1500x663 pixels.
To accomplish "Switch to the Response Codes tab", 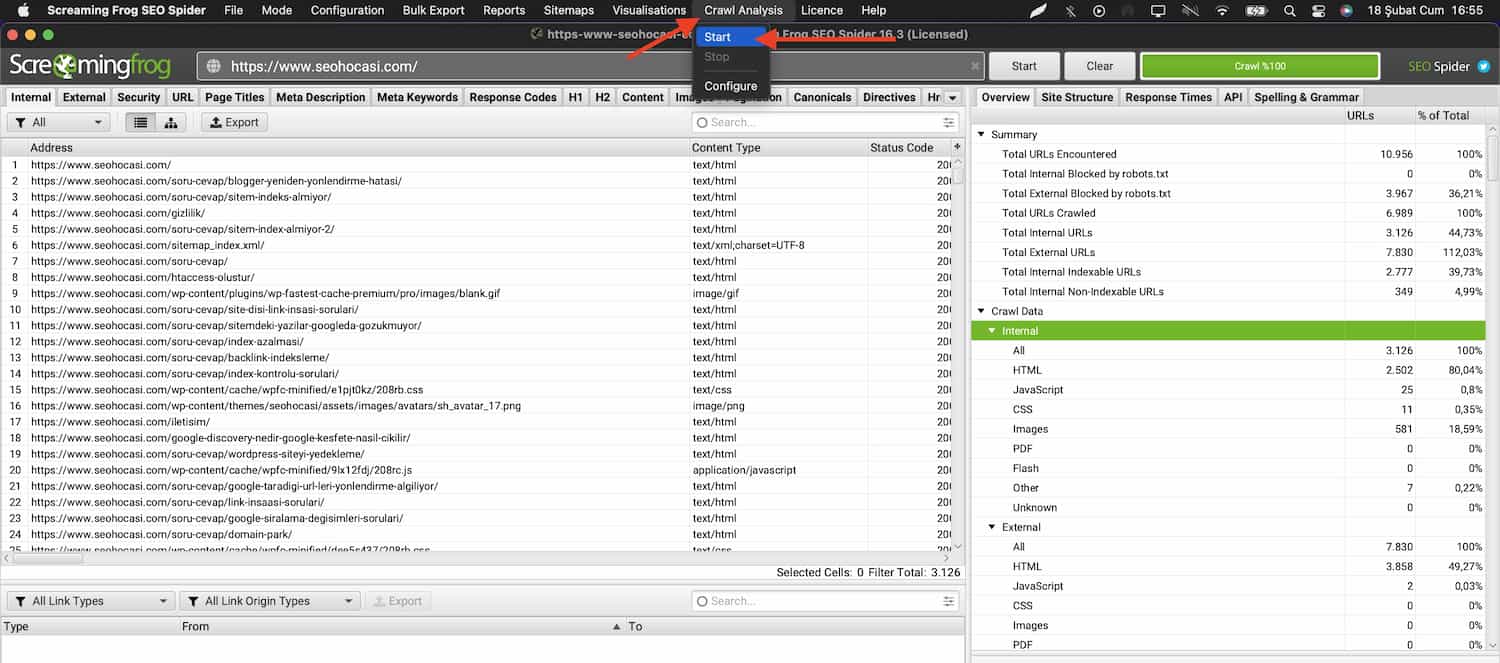I will (x=512, y=97).
